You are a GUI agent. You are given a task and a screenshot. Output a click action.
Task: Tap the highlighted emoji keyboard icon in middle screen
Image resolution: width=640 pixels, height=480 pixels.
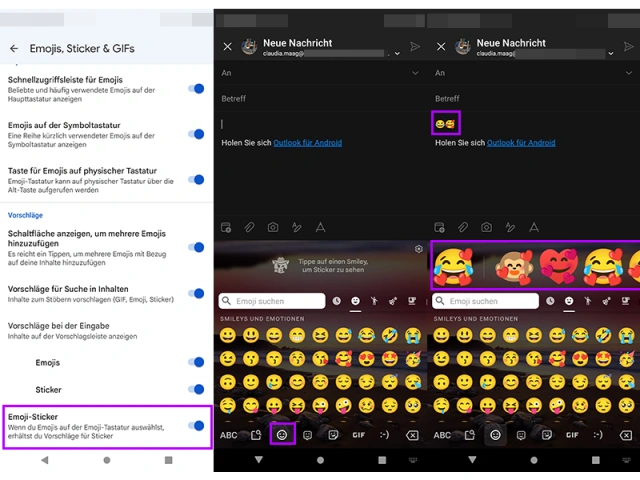click(x=282, y=435)
